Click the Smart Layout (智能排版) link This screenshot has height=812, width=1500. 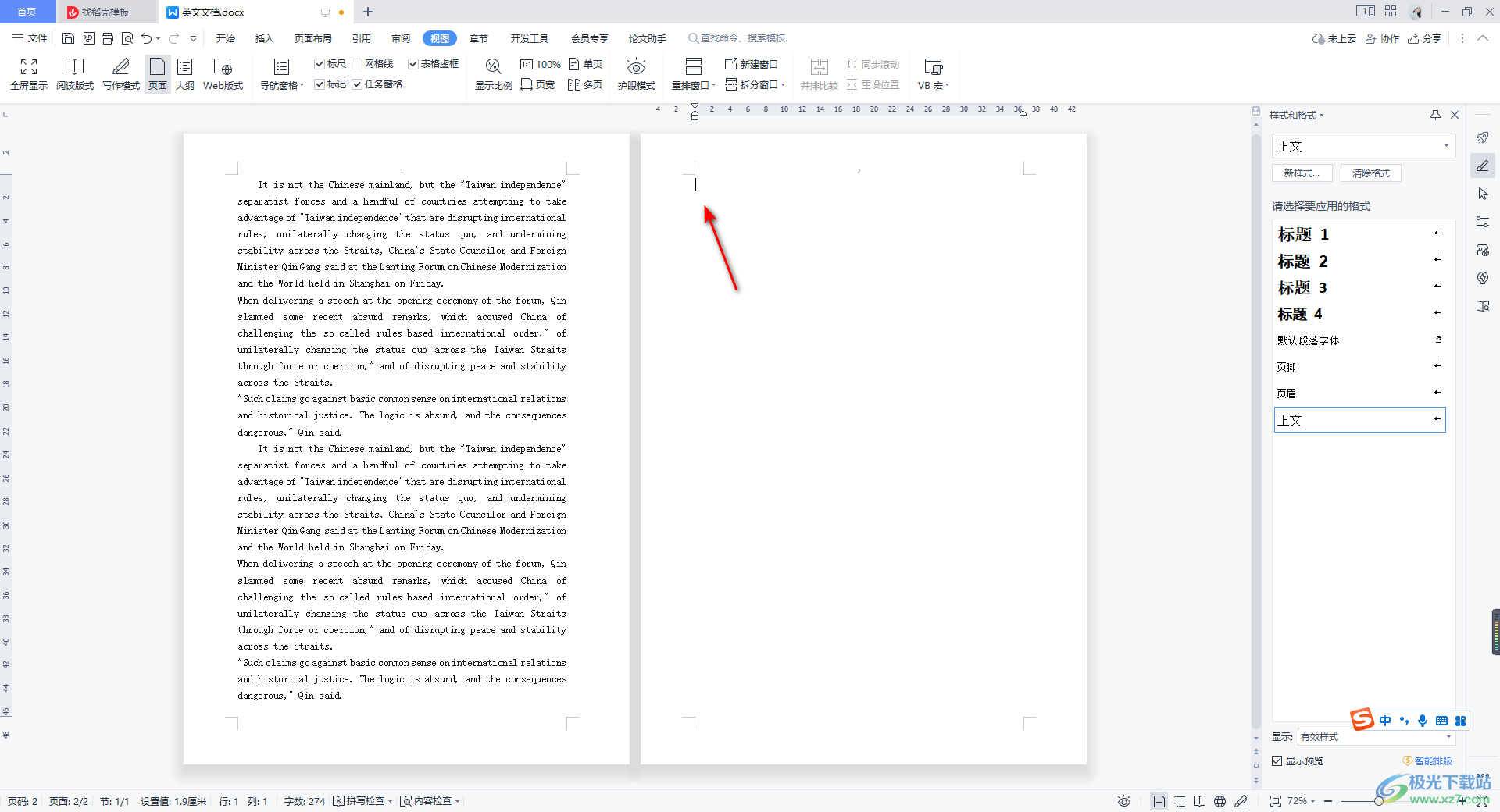click(1428, 760)
